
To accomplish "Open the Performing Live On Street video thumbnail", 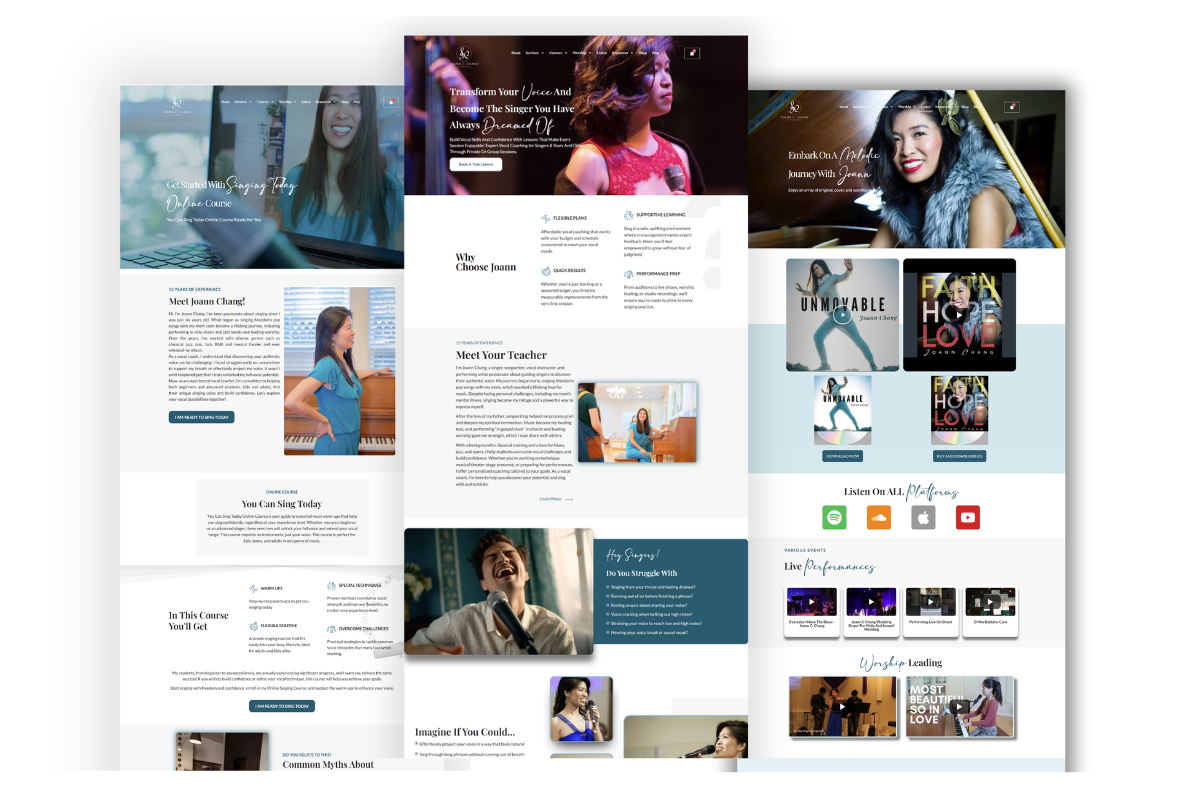I will click(x=931, y=604).
